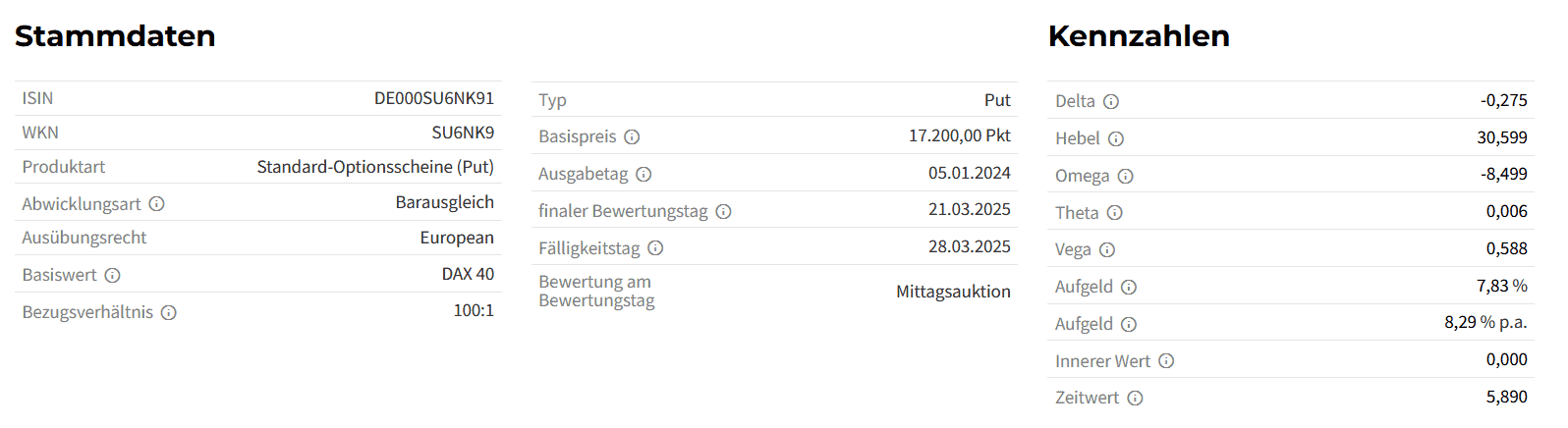Open info icon for finaler Bewertungstag
This screenshot has width=1568, height=428.
[723, 212]
